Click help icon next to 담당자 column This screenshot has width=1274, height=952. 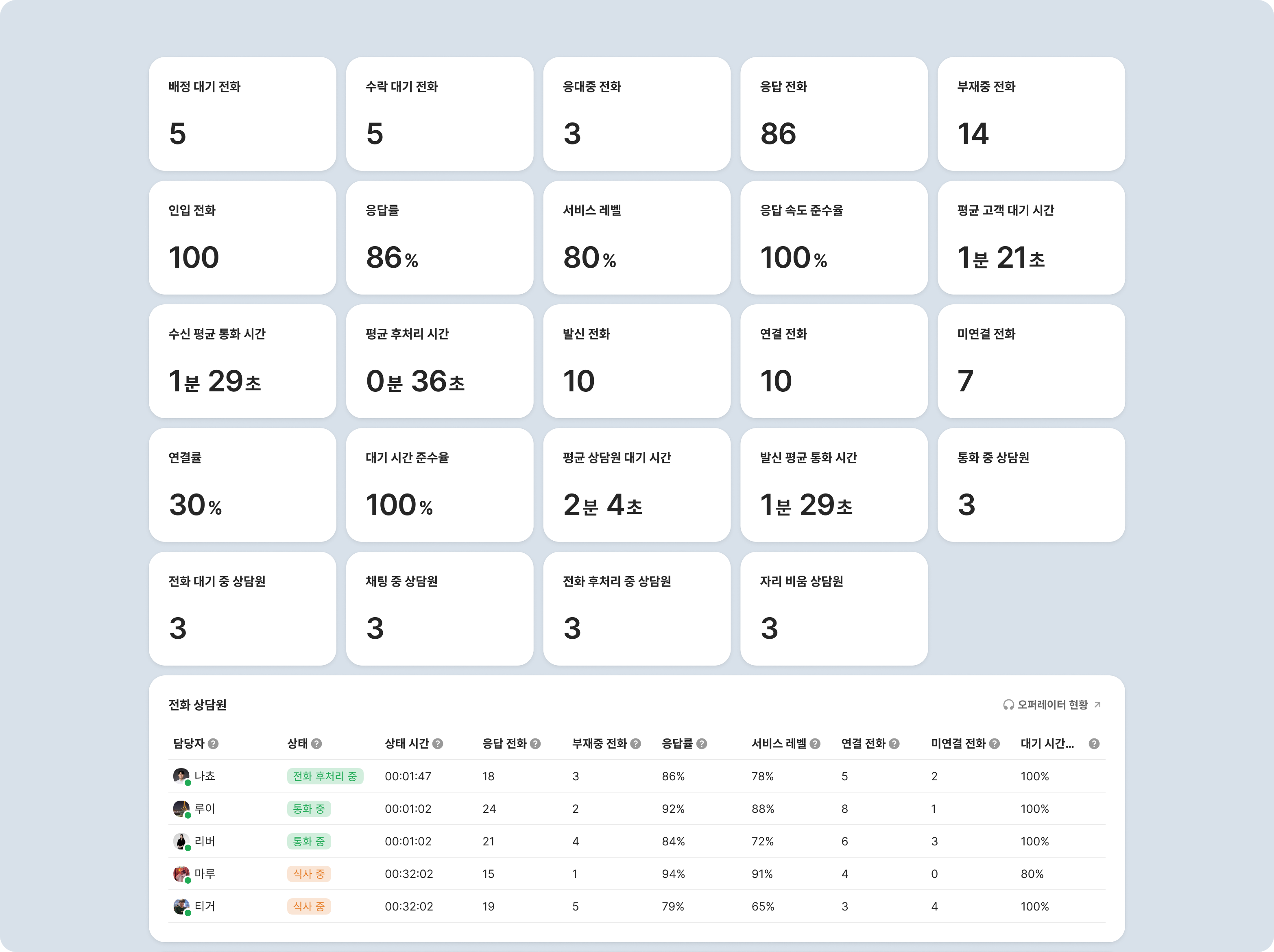pyautogui.click(x=213, y=744)
